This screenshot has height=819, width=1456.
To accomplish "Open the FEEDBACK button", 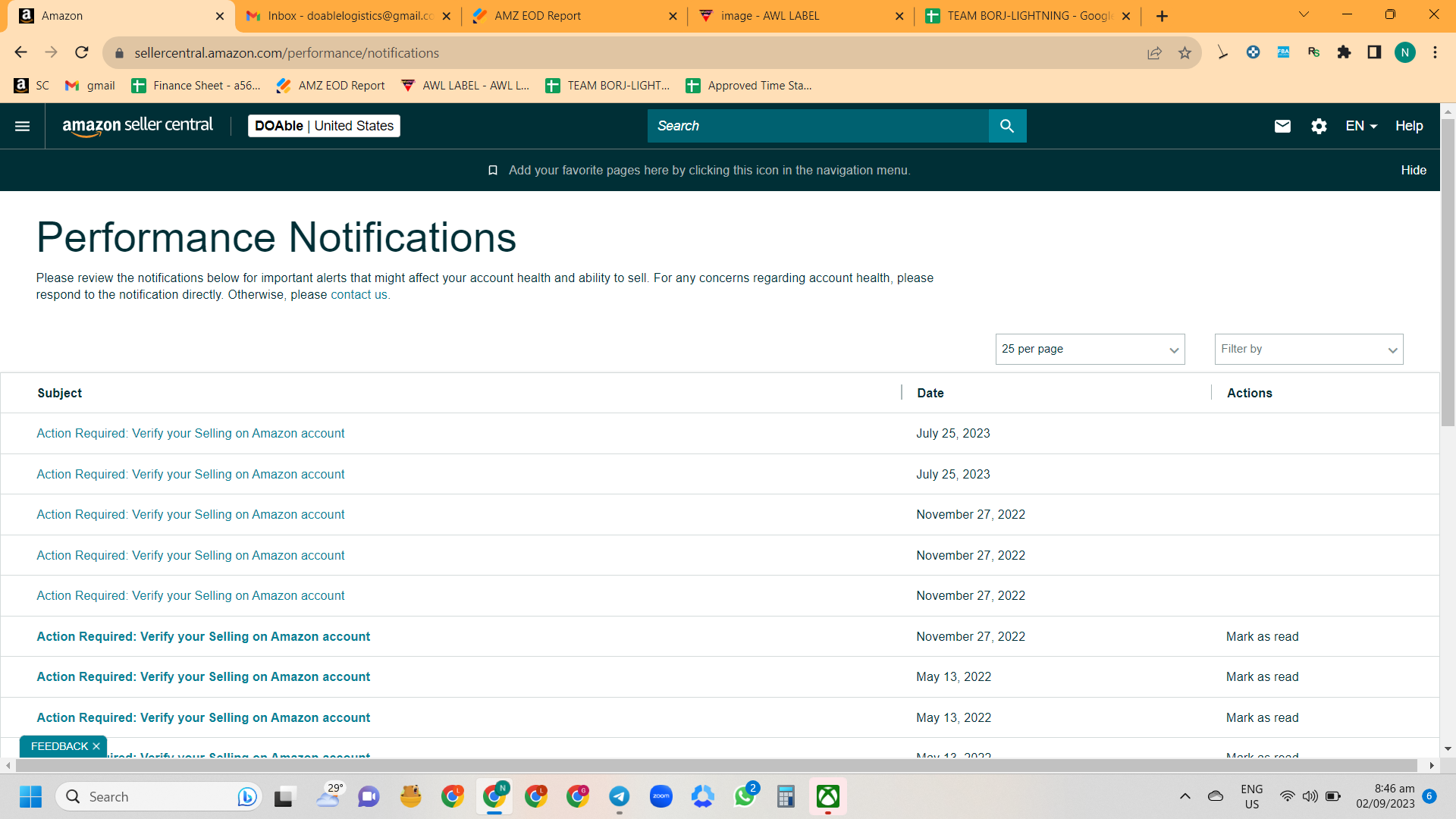I will coord(59,747).
